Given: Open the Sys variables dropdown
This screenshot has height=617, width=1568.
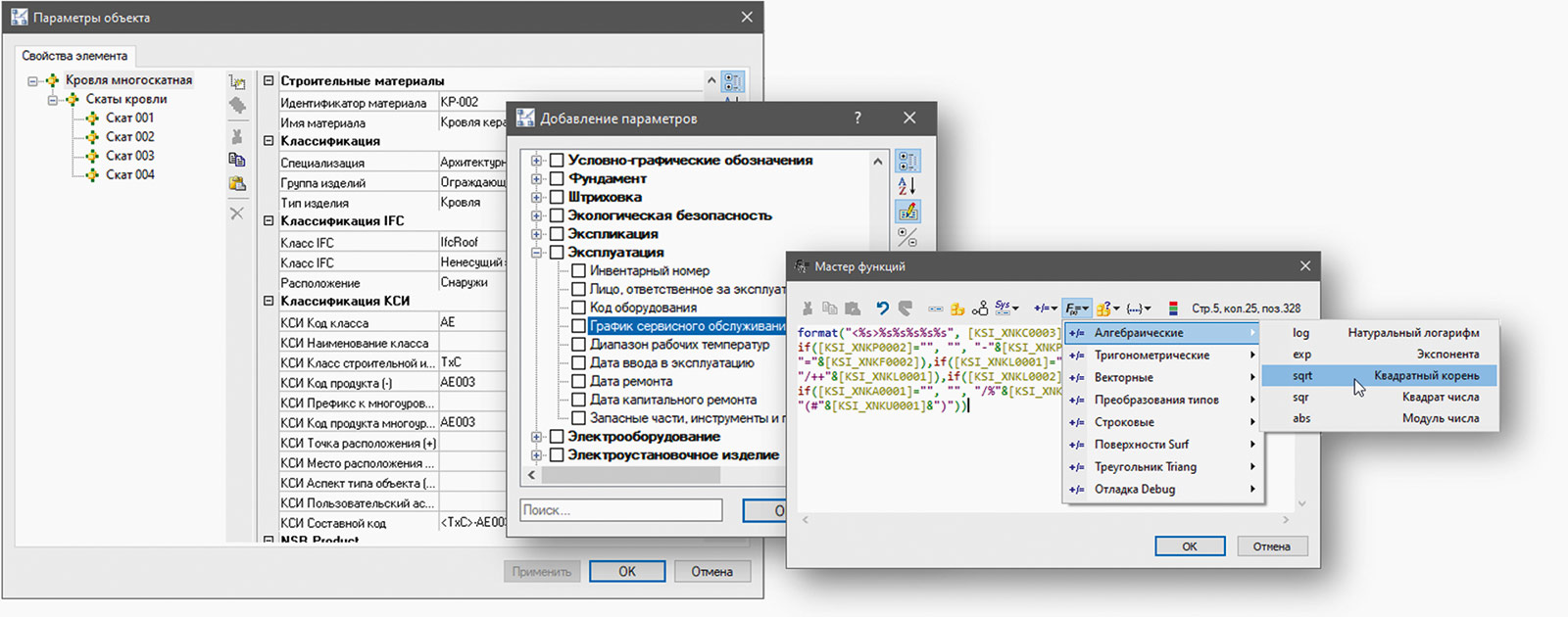Looking at the screenshot, I should [1007, 308].
